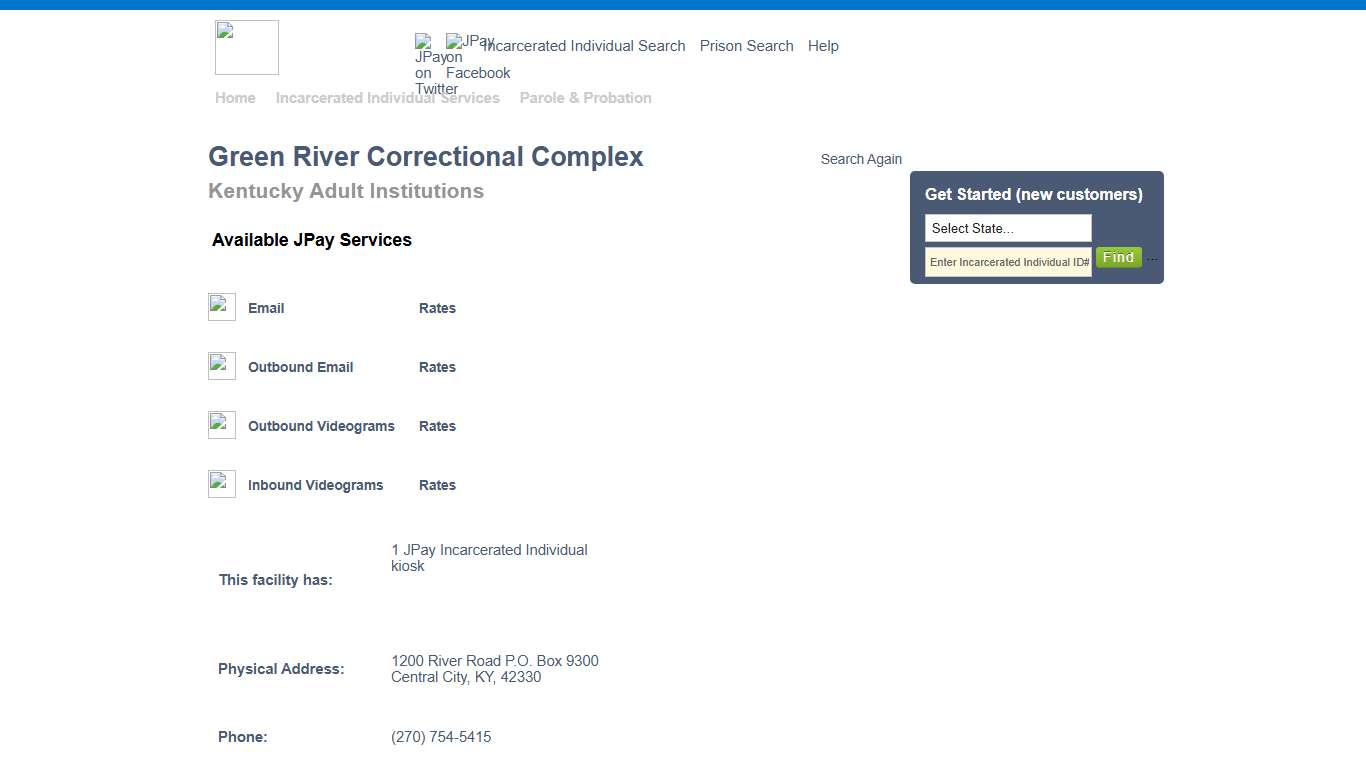View Rates for Email service
Image resolution: width=1366 pixels, height=768 pixels.
click(x=437, y=307)
